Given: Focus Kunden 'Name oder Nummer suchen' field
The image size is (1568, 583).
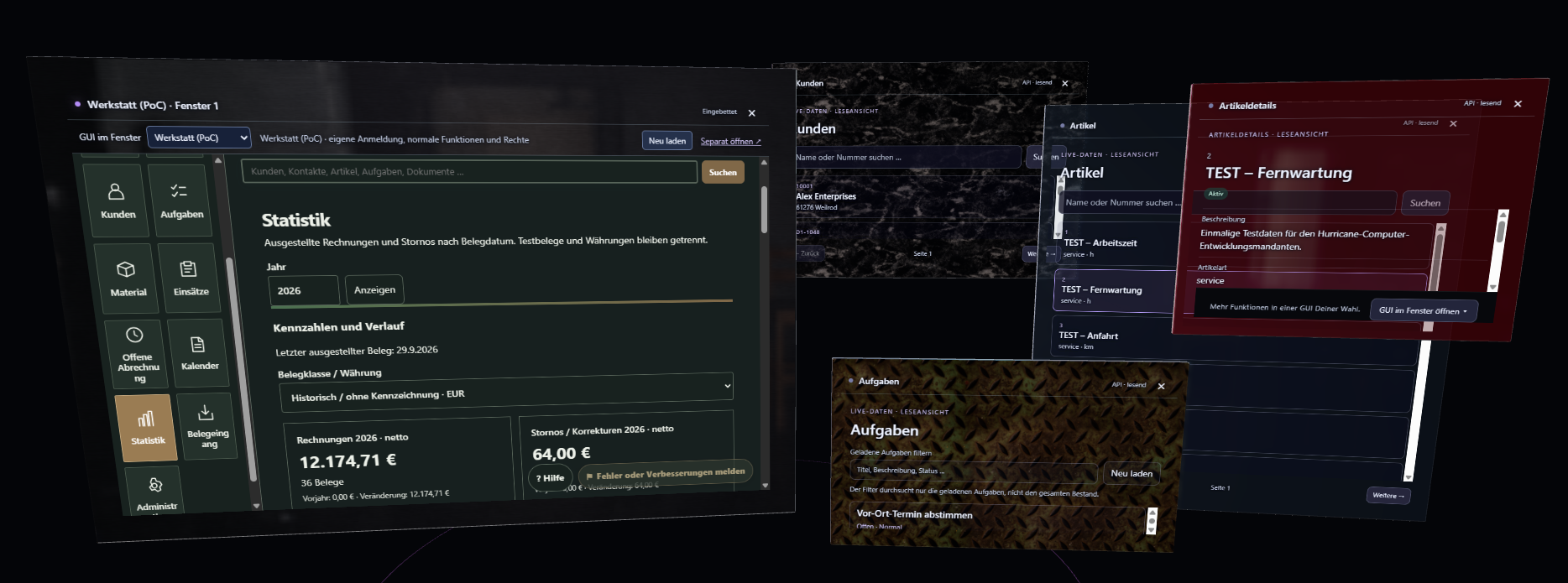Looking at the screenshot, I should (907, 157).
